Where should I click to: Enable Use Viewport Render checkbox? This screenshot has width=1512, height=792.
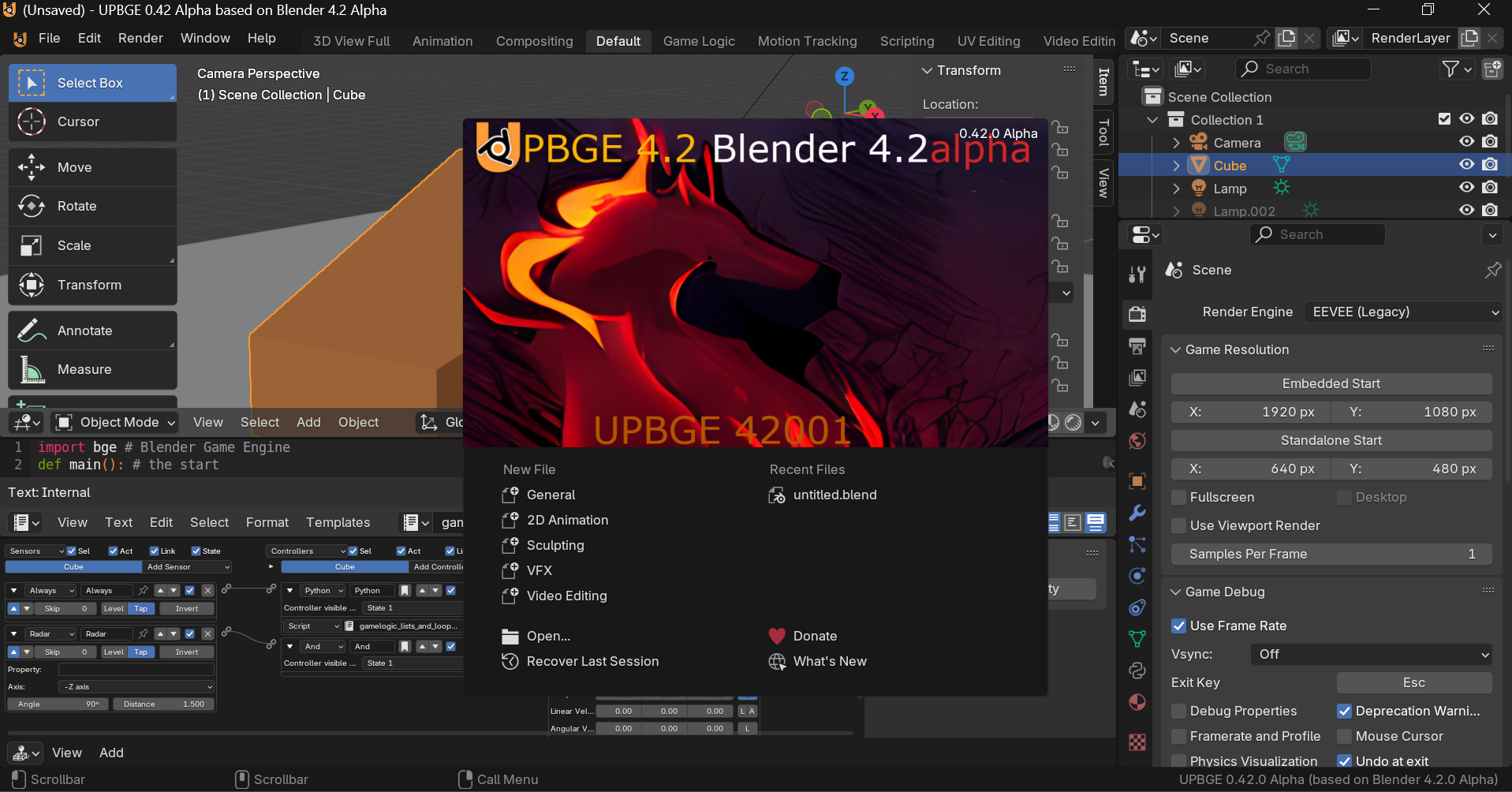click(x=1179, y=525)
